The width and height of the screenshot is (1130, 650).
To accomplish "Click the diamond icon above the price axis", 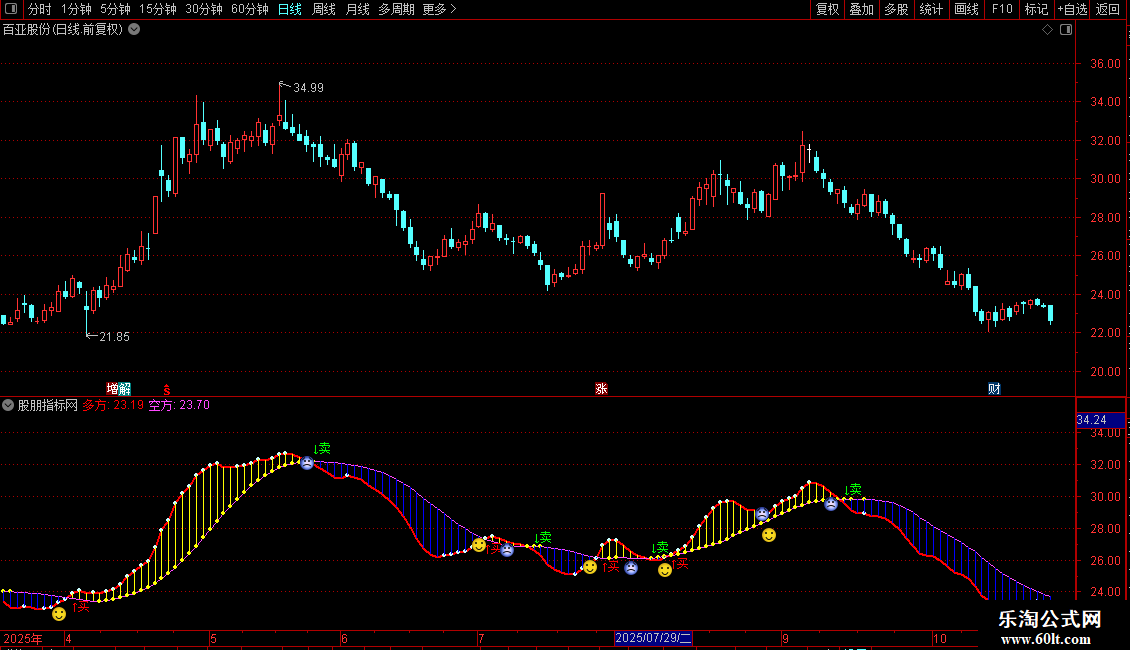I will 1047,30.
